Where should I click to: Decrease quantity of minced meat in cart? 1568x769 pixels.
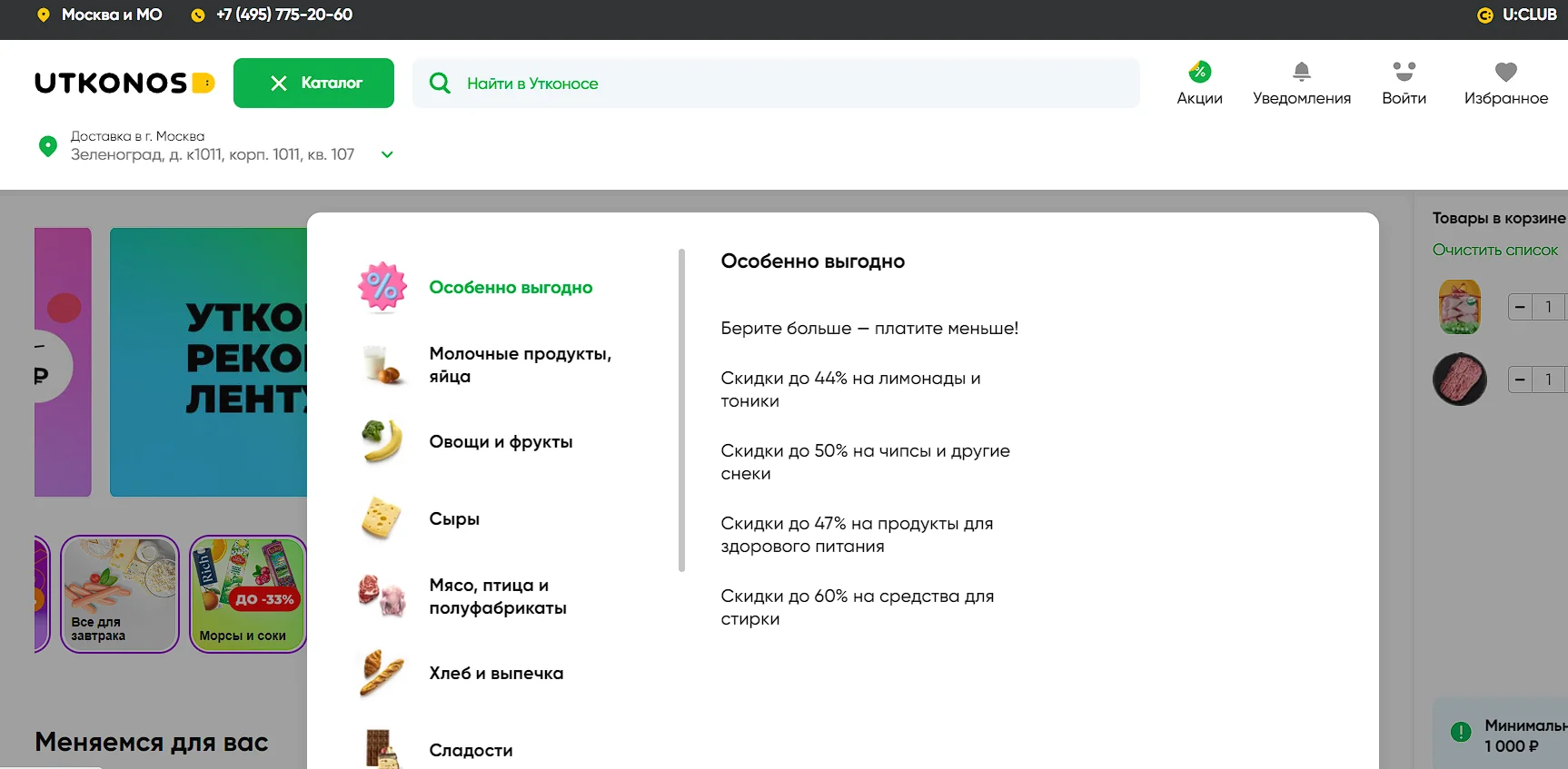1520,380
